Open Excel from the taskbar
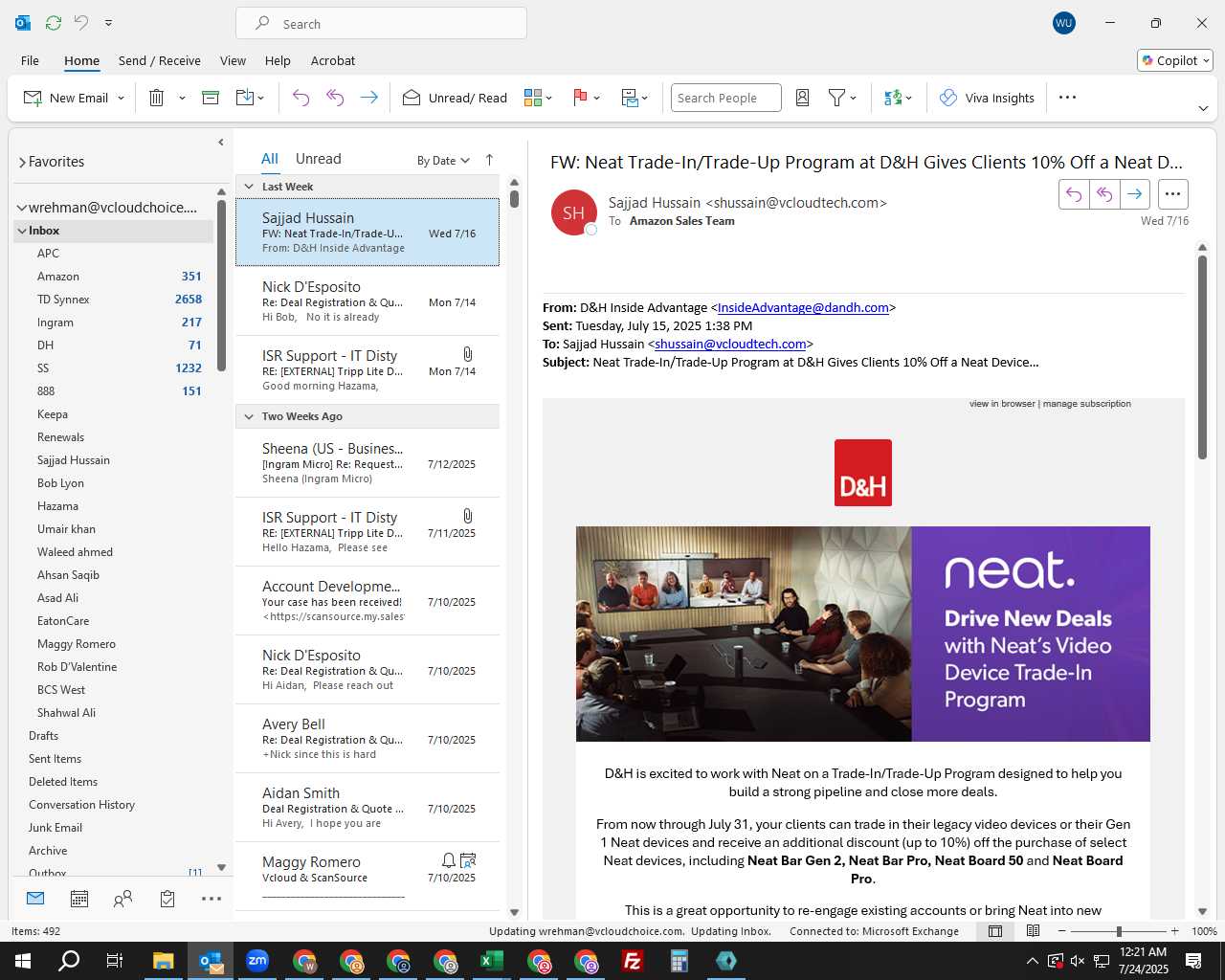 pyautogui.click(x=492, y=961)
